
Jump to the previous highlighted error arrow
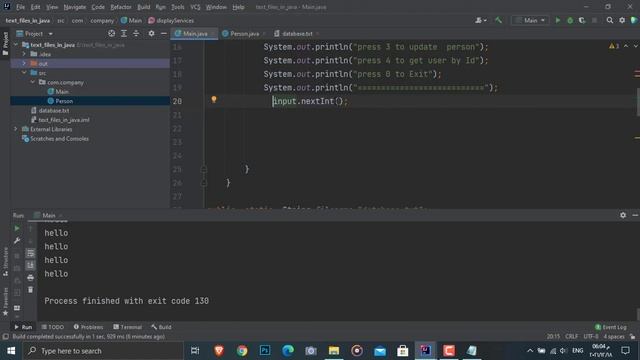tap(626, 46)
